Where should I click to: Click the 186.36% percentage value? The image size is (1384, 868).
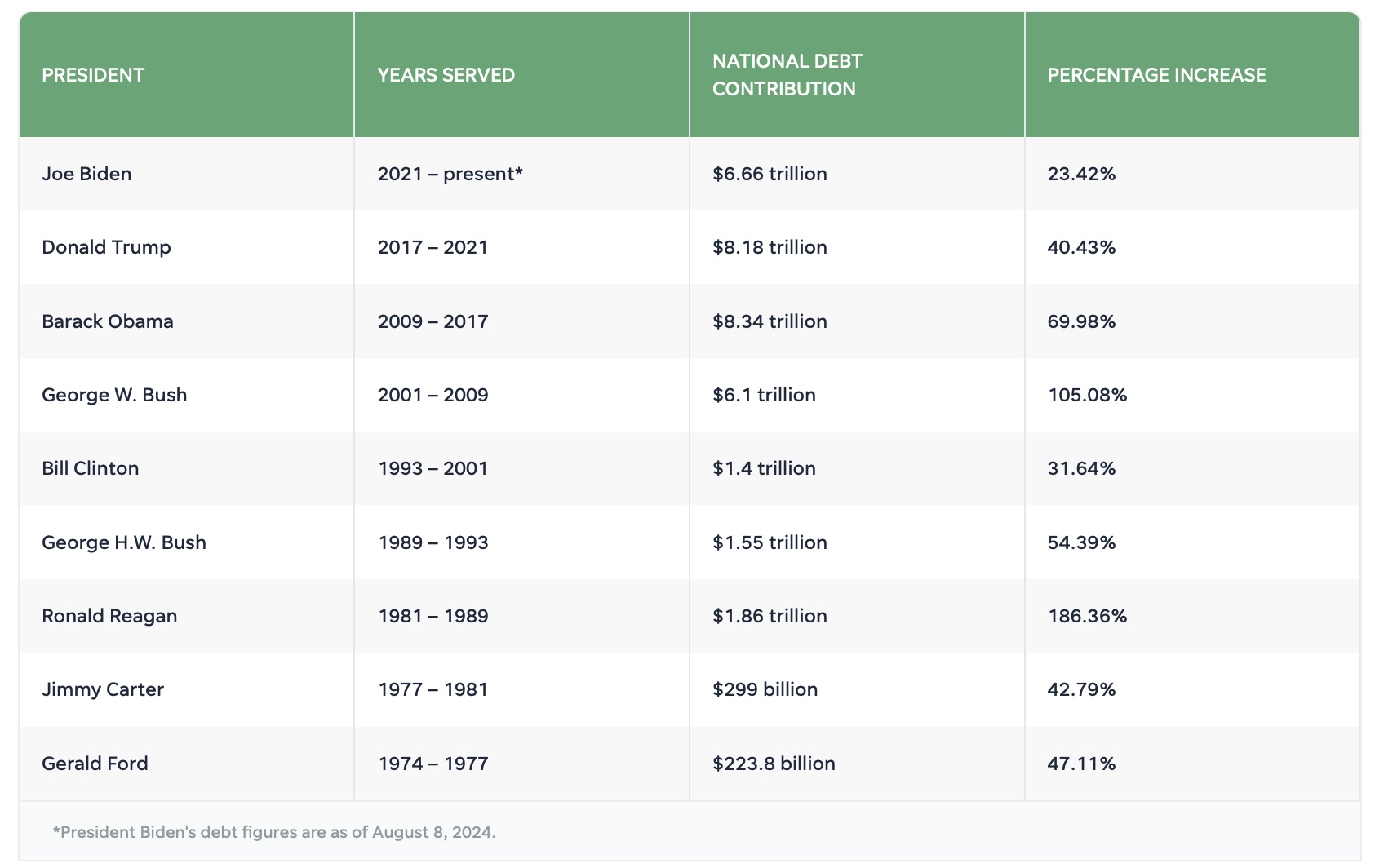pos(1087,616)
